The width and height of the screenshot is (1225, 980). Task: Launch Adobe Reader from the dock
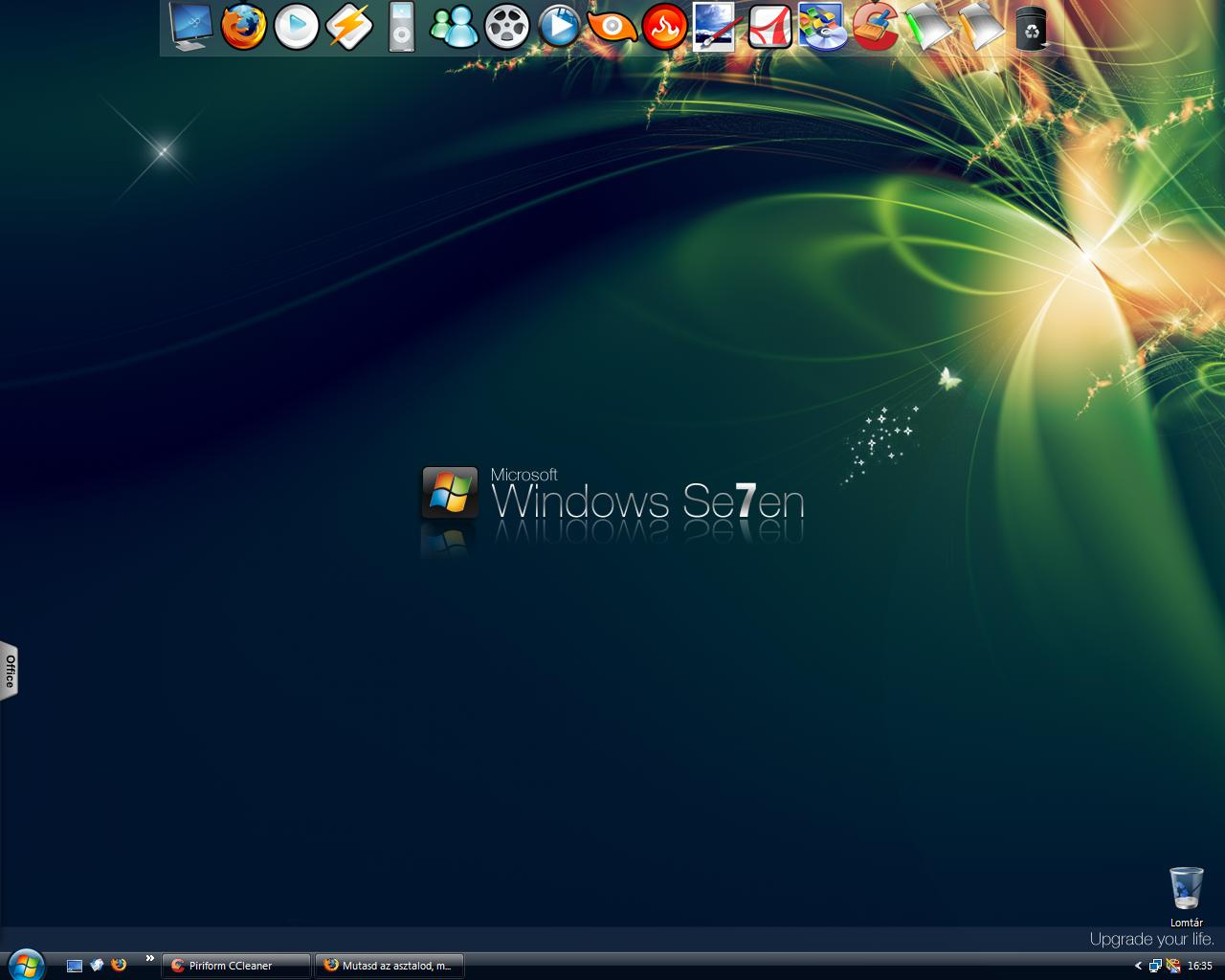pyautogui.click(x=769, y=26)
